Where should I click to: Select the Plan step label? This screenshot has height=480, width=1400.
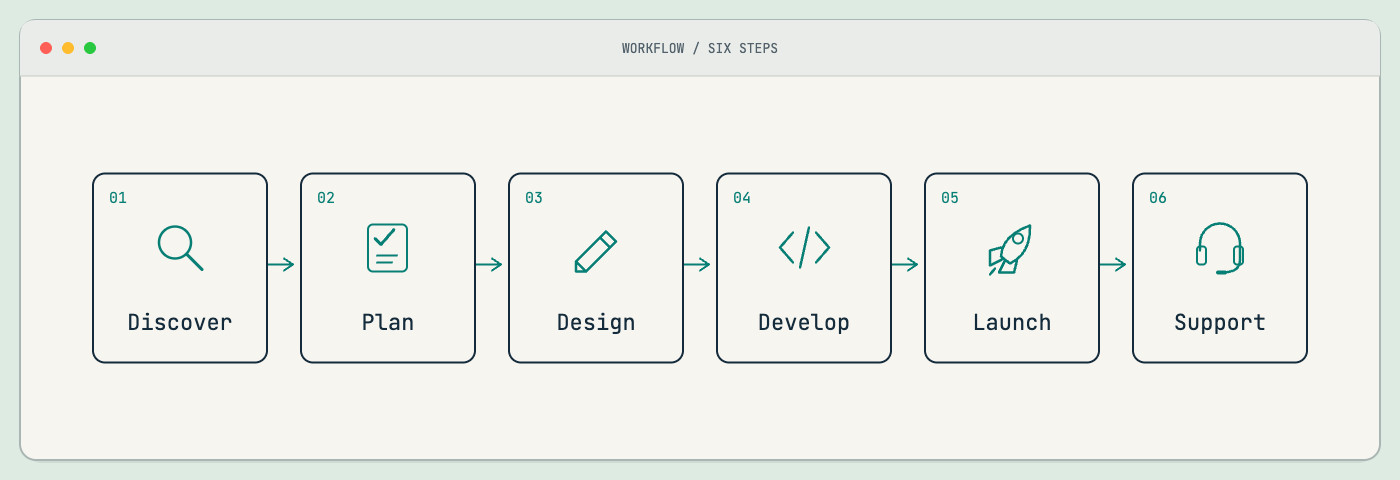pos(388,322)
